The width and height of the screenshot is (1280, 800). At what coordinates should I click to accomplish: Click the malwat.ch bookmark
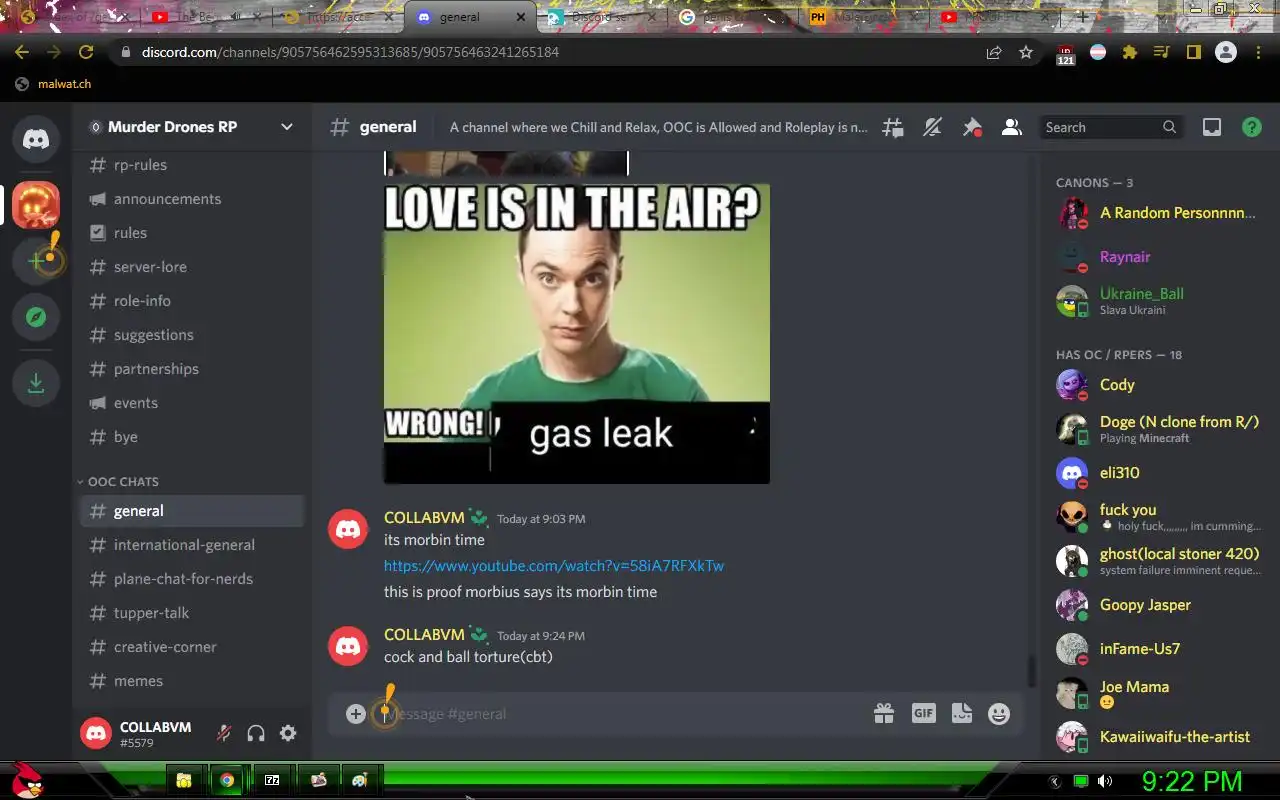[x=54, y=84]
